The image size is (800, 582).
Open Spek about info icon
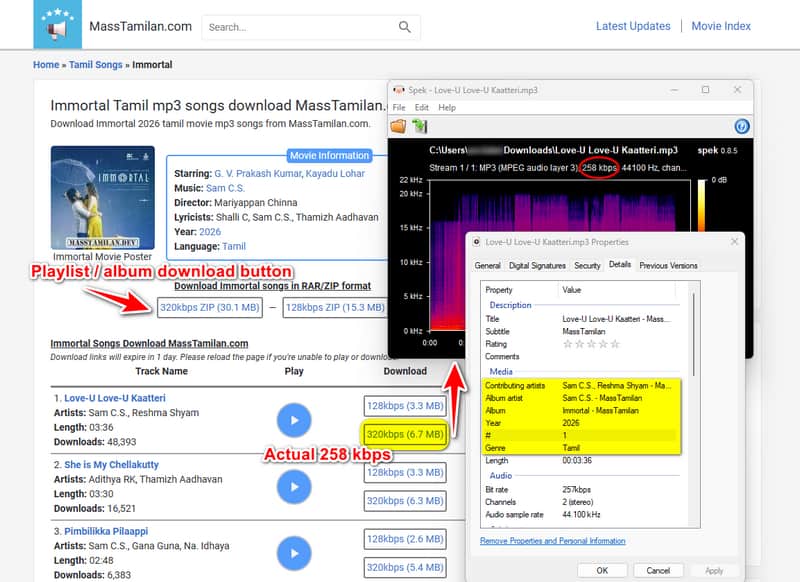pos(742,126)
